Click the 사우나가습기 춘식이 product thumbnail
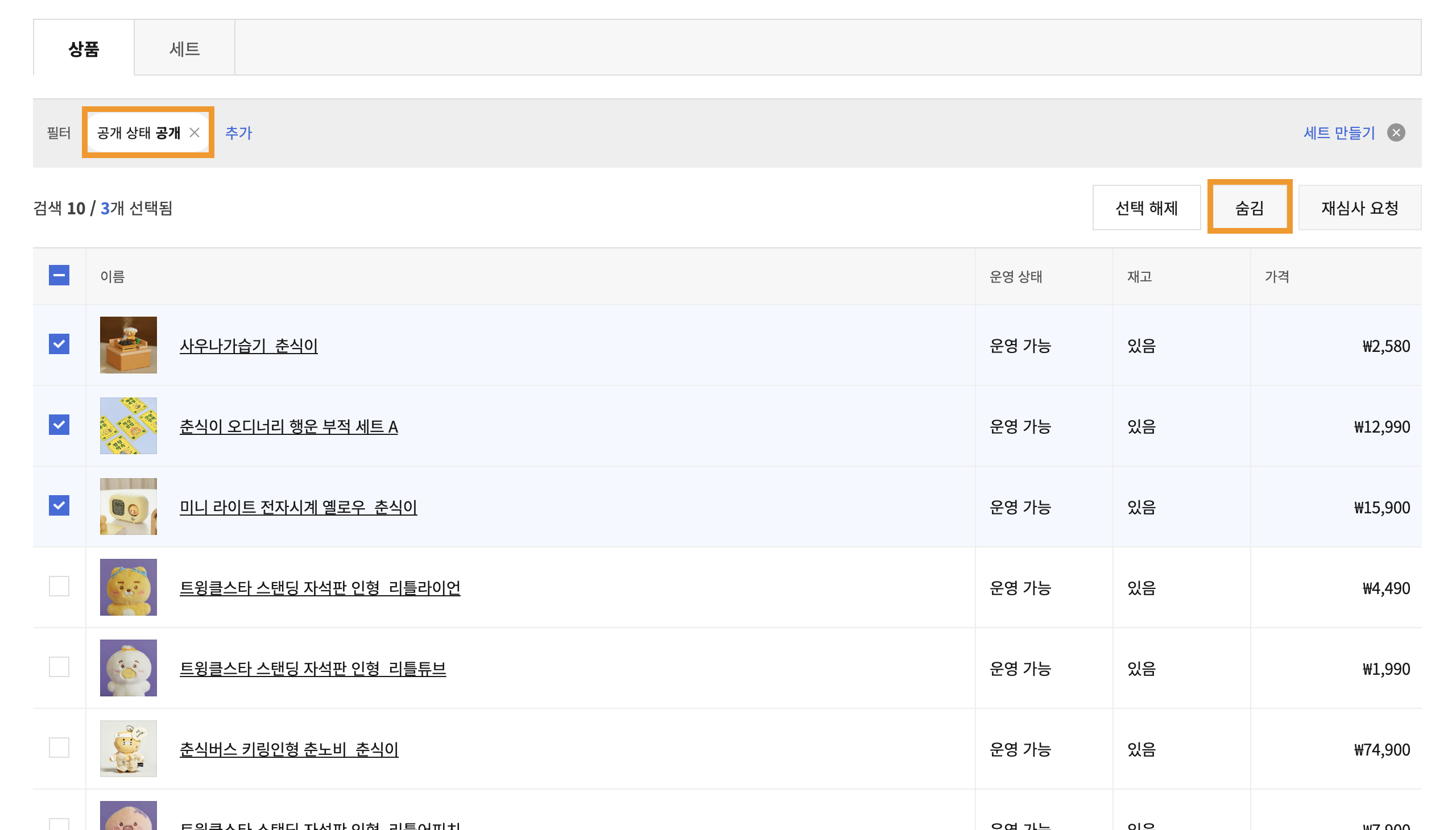The height and width of the screenshot is (830, 1456). pos(129,345)
